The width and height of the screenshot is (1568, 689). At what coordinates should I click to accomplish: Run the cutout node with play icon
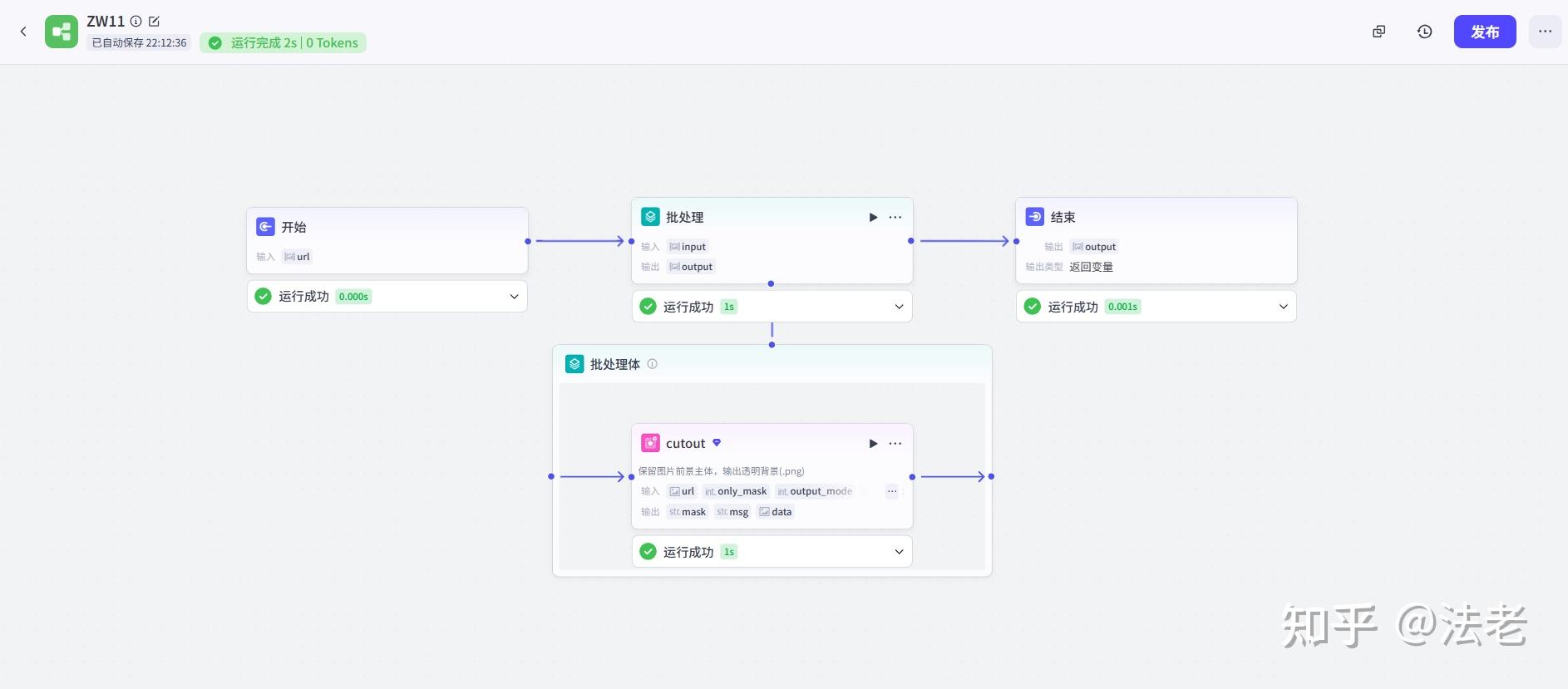tap(873, 444)
